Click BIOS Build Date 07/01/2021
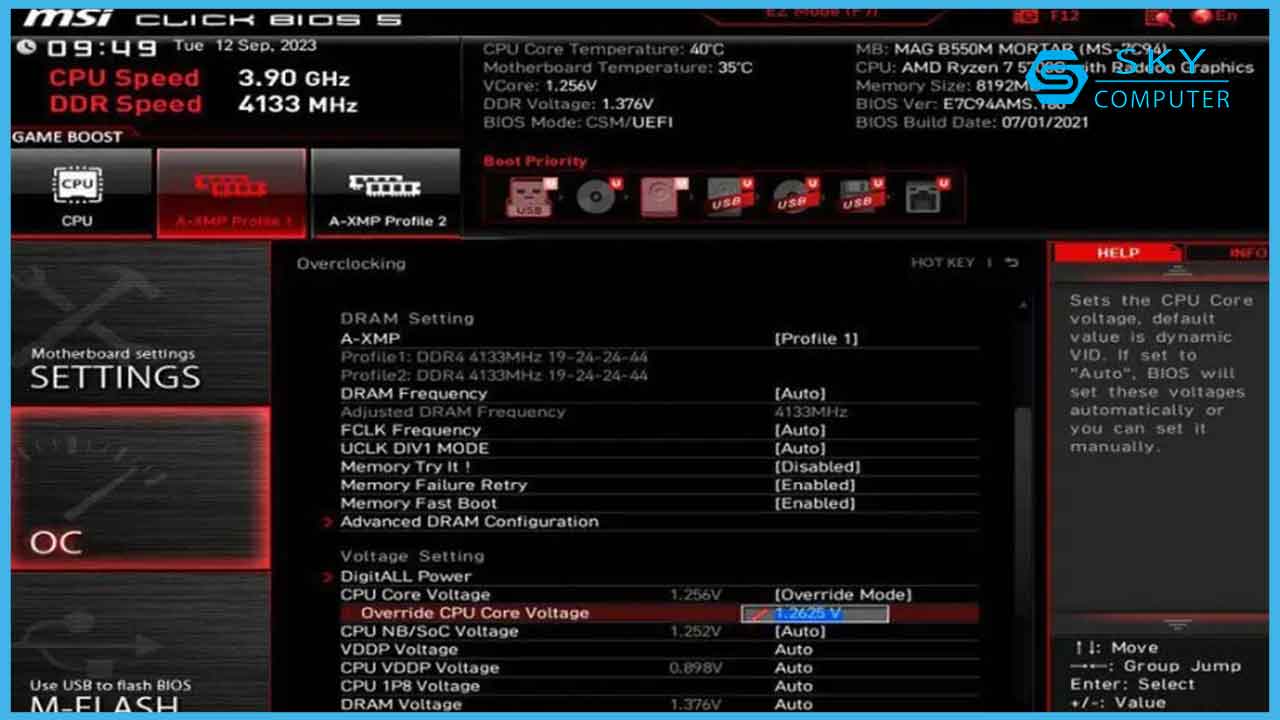 972,122
